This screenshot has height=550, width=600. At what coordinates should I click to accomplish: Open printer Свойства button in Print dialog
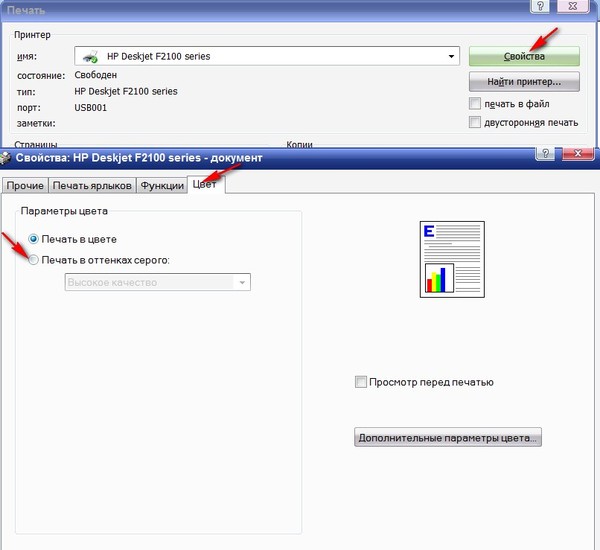(524, 56)
